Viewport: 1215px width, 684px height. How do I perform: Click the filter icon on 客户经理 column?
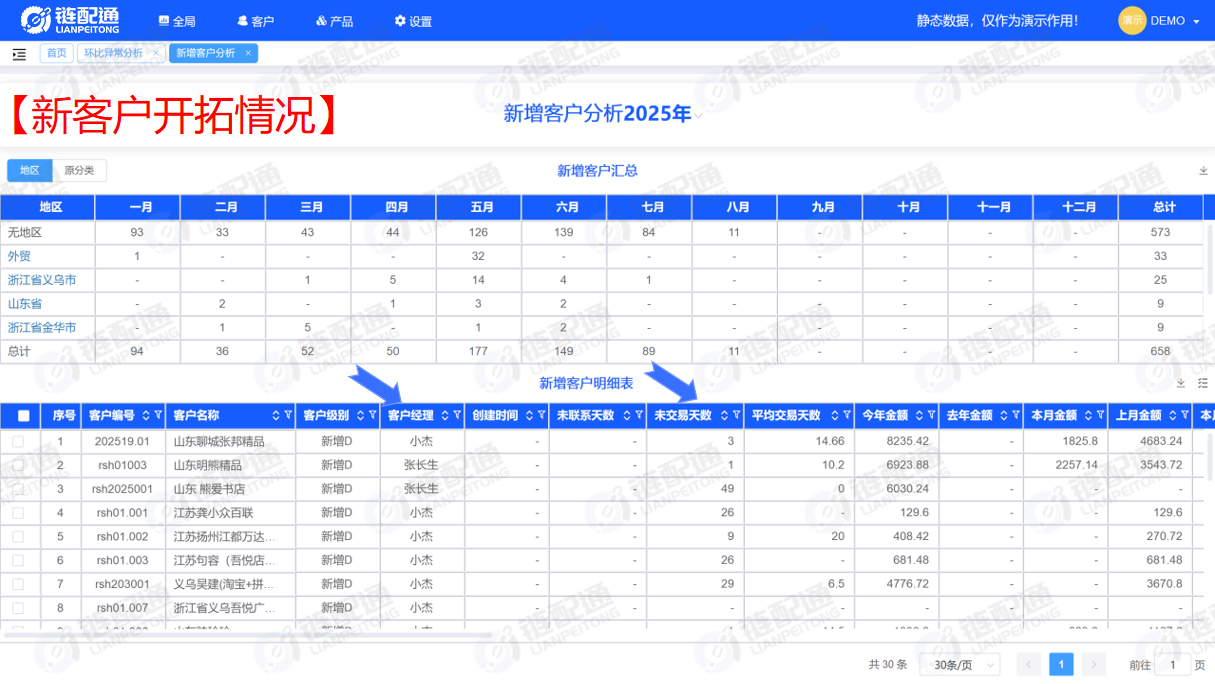point(457,416)
